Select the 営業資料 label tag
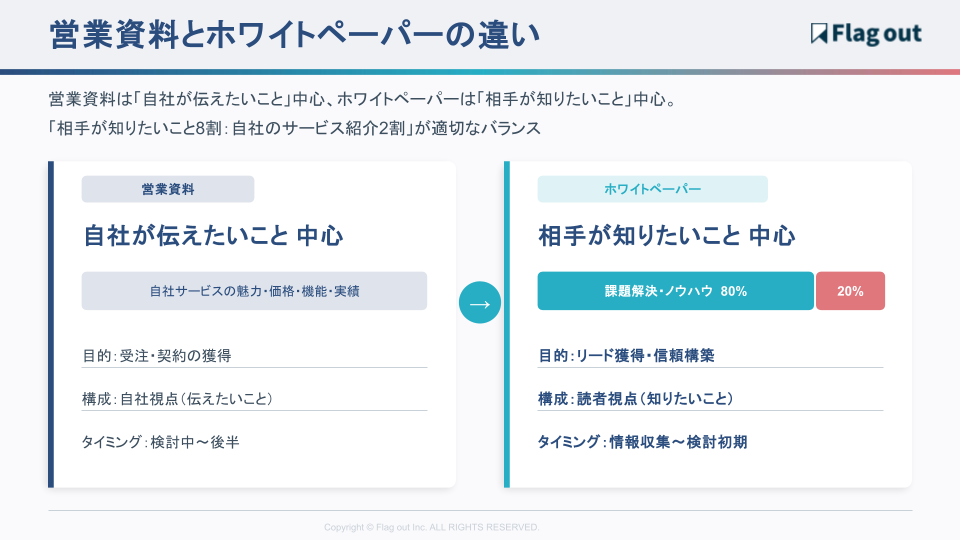960x540 pixels. click(x=168, y=189)
